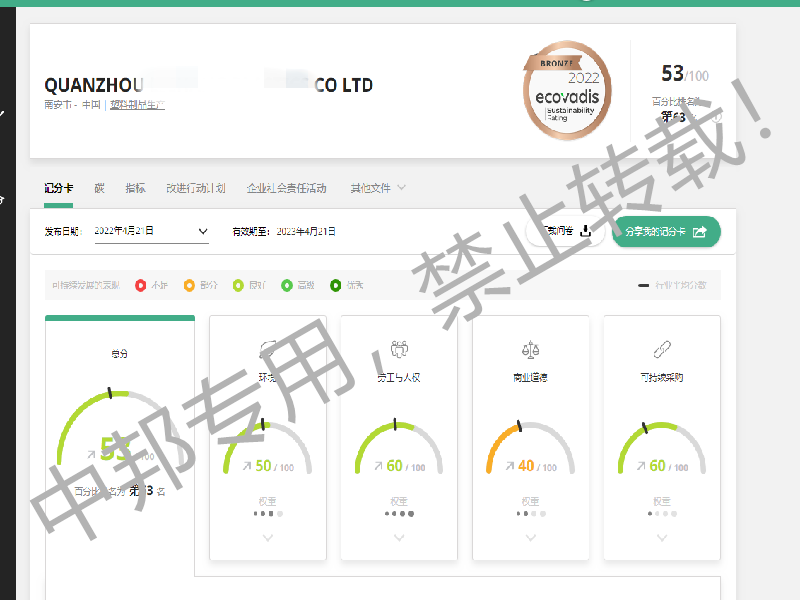The image size is (800, 600).
Task: Click the Ethics score gauge showing 40
Action: [530, 450]
